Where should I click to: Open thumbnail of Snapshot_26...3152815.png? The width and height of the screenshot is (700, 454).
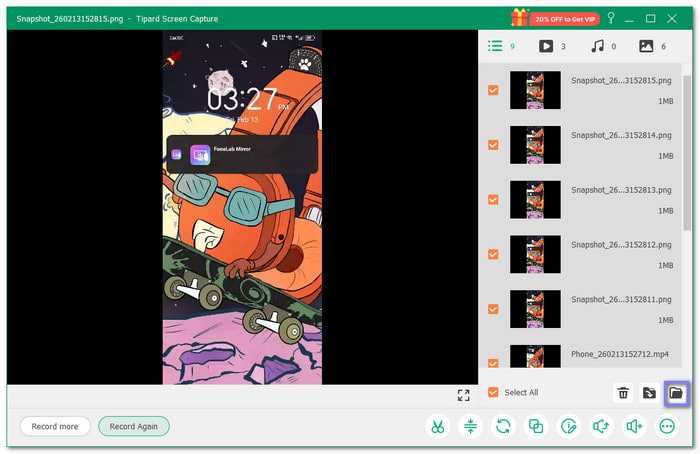(535, 90)
